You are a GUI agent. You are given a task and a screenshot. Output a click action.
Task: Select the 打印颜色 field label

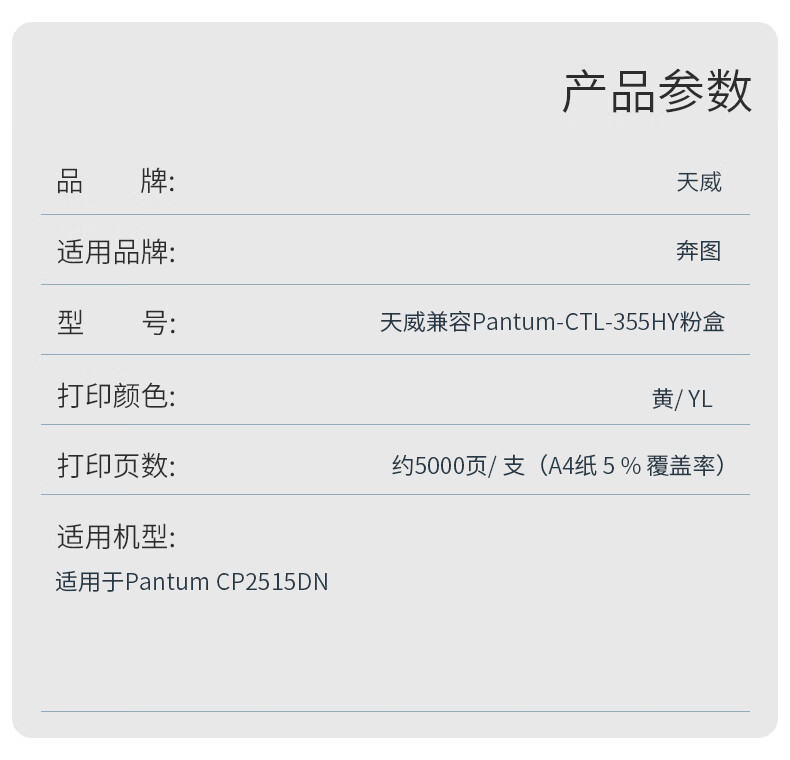[x=115, y=396]
